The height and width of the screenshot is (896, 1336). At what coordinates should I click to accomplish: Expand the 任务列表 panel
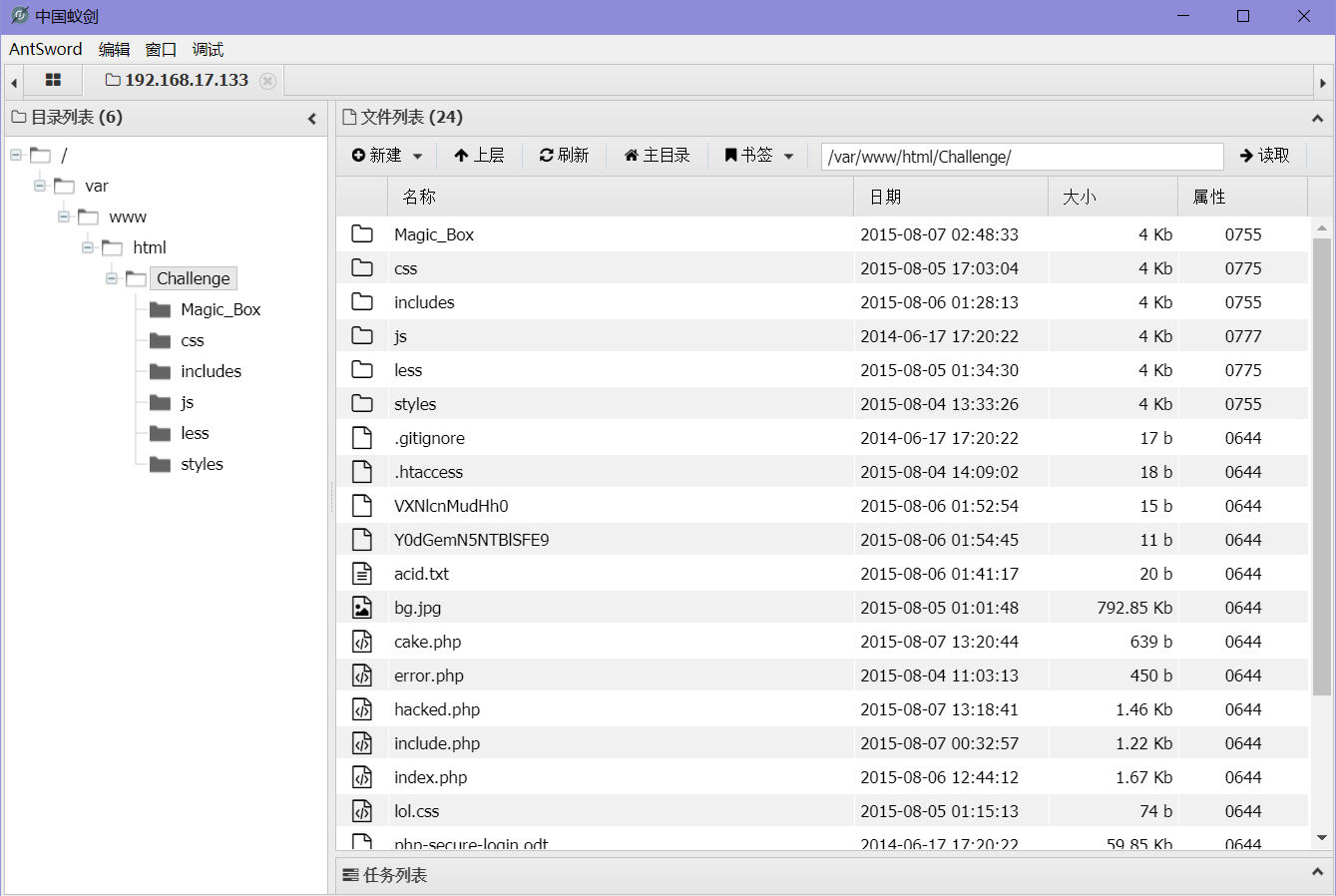tap(1317, 873)
